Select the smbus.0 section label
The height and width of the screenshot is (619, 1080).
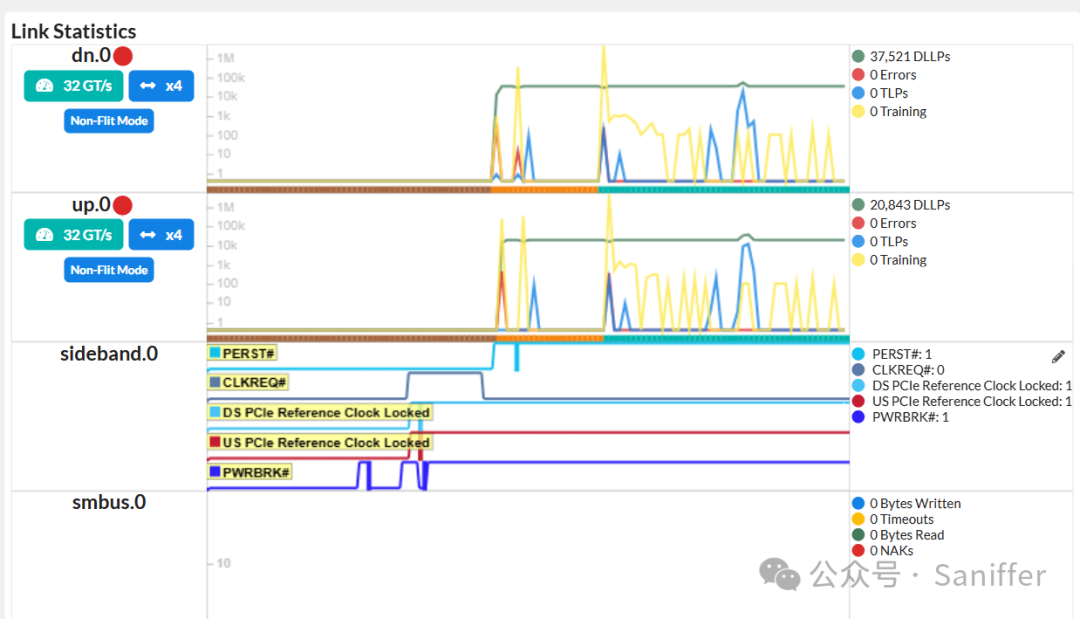108,502
